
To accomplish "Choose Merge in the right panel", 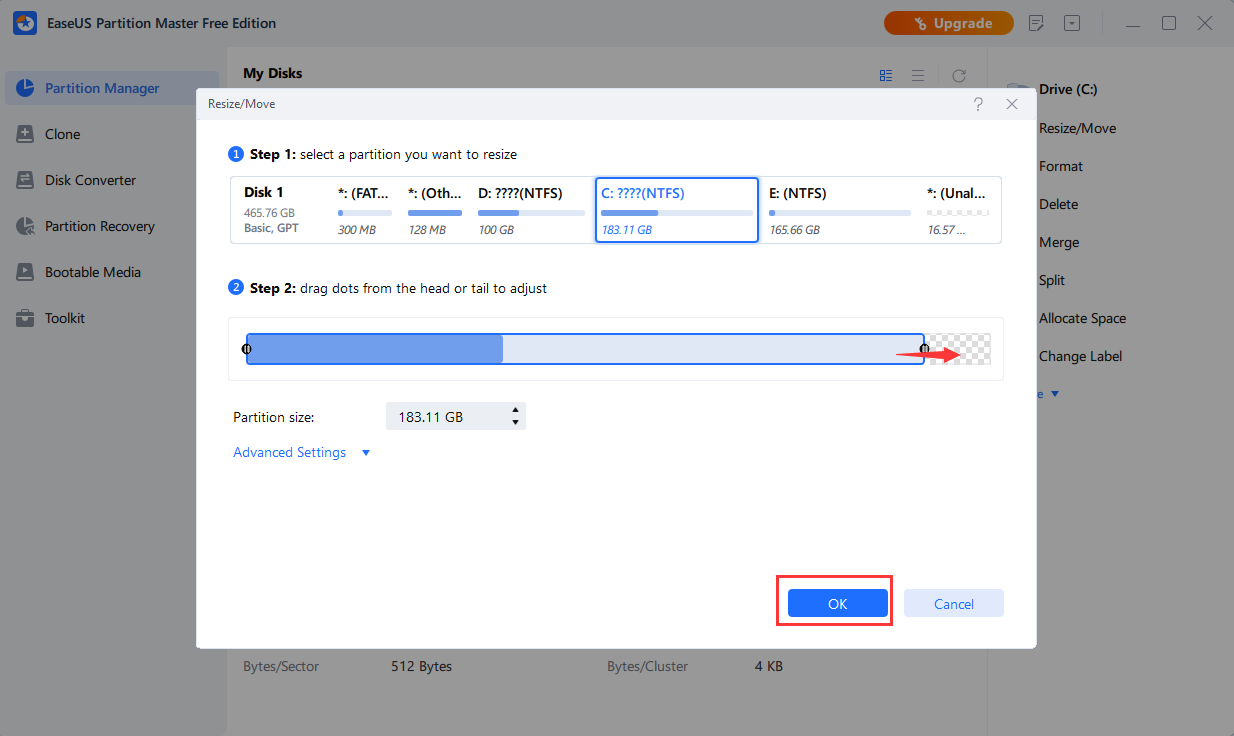I will click(x=1059, y=242).
